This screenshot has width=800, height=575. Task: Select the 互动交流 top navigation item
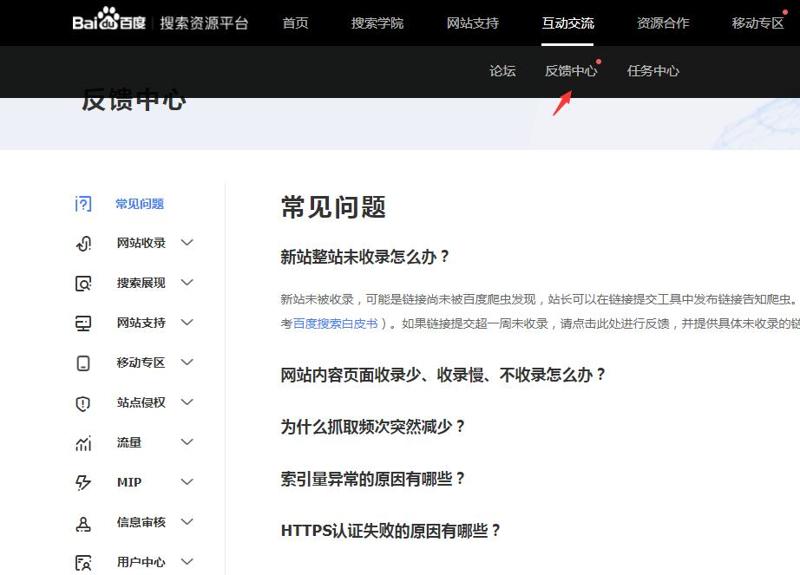click(568, 23)
